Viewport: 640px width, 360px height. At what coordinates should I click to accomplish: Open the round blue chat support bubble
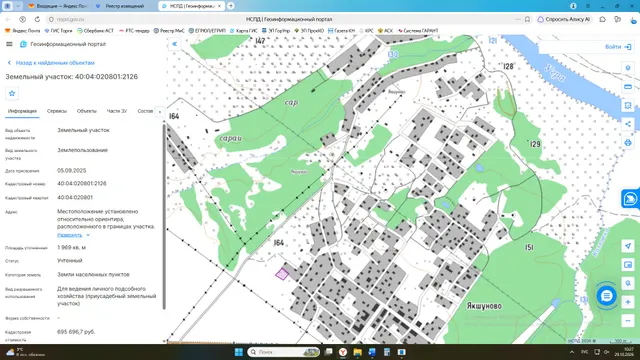(x=607, y=296)
